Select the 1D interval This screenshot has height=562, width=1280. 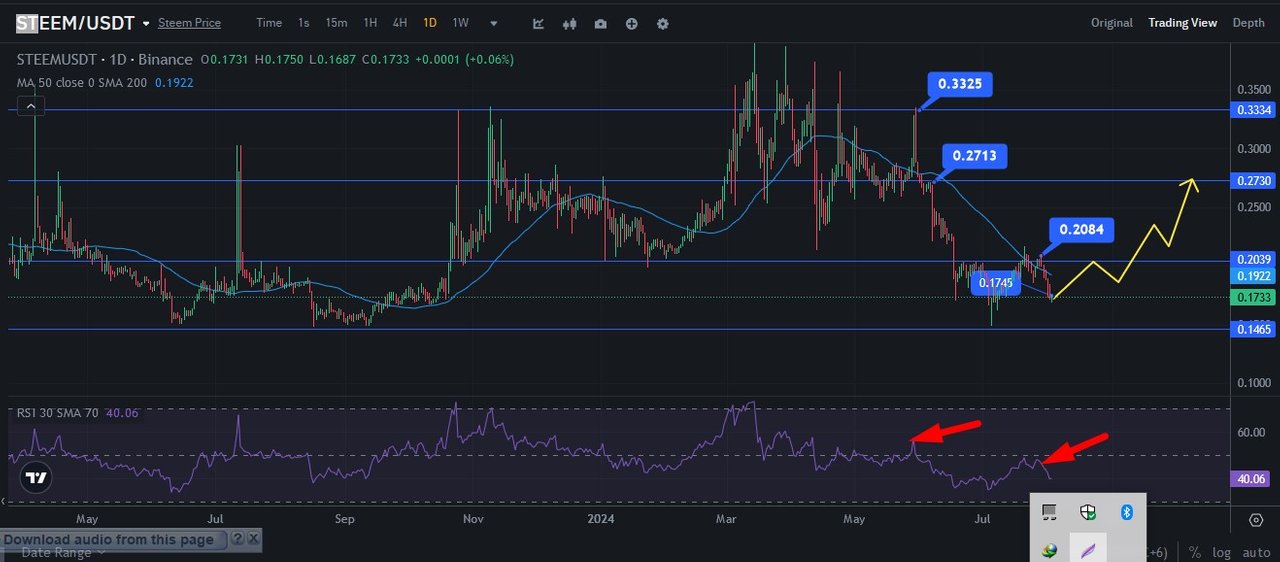[430, 23]
